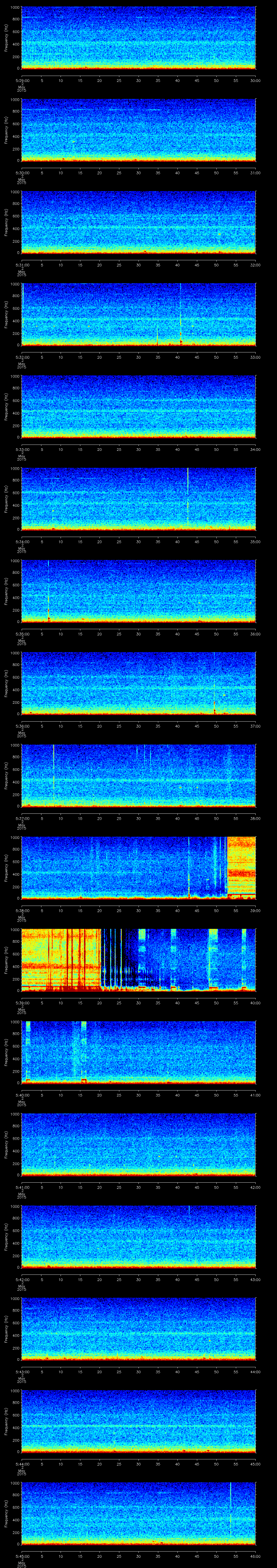Click the 30-second tick under the 5:33:00 spectrogram
Image resolution: width=277 pixels, height=1568 pixels.
click(x=139, y=449)
